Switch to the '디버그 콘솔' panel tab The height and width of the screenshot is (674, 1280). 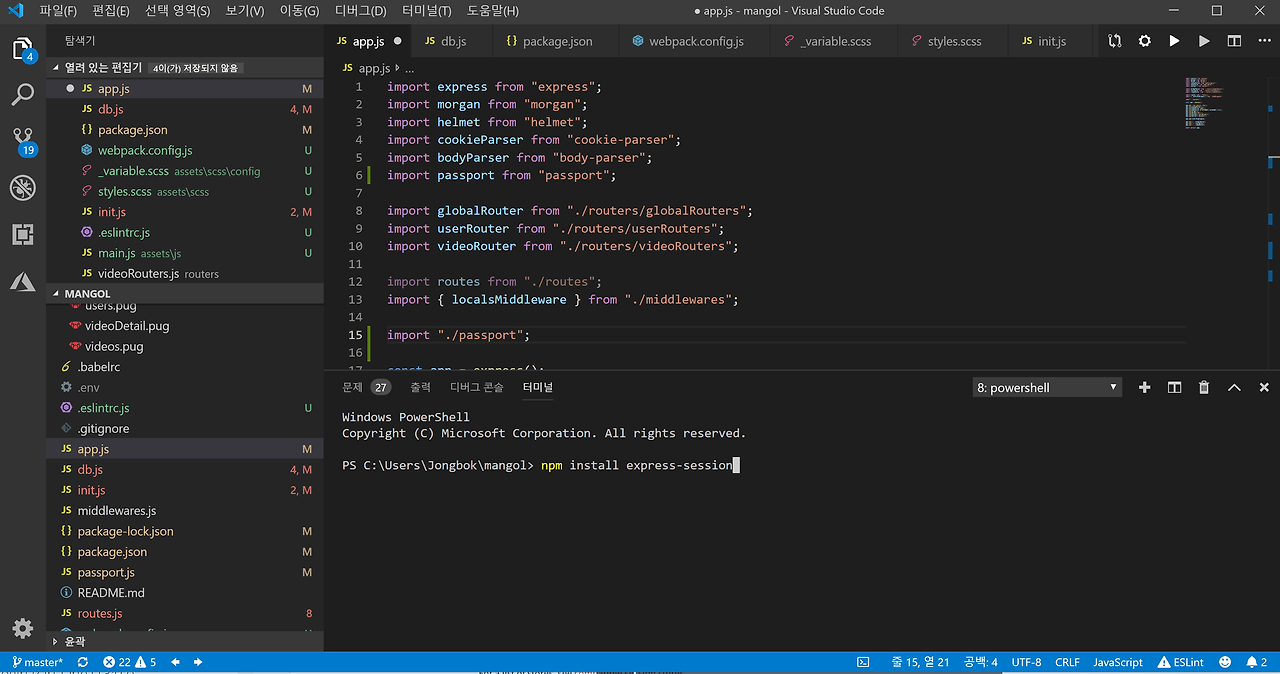477,387
